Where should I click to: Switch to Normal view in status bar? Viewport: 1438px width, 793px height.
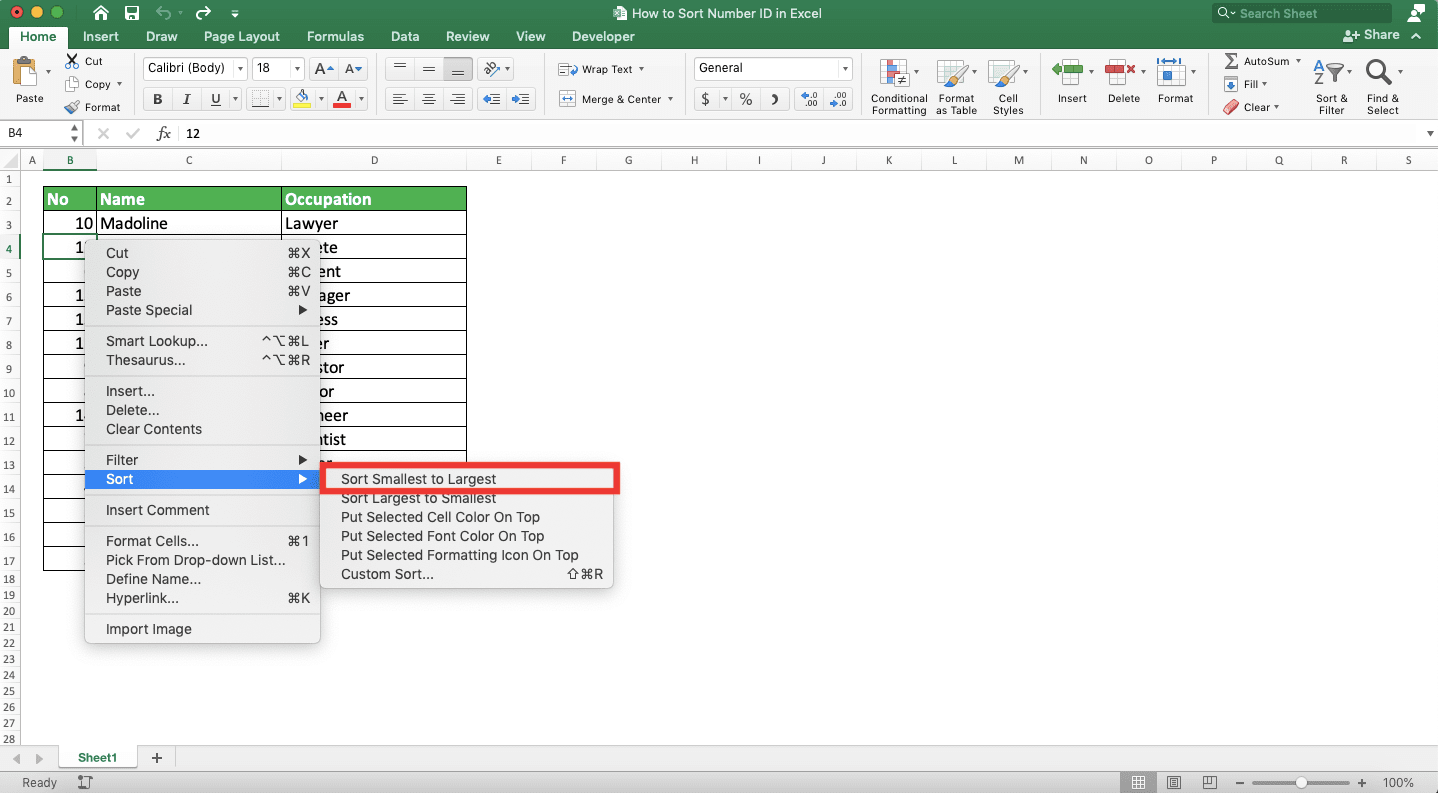click(1138, 783)
